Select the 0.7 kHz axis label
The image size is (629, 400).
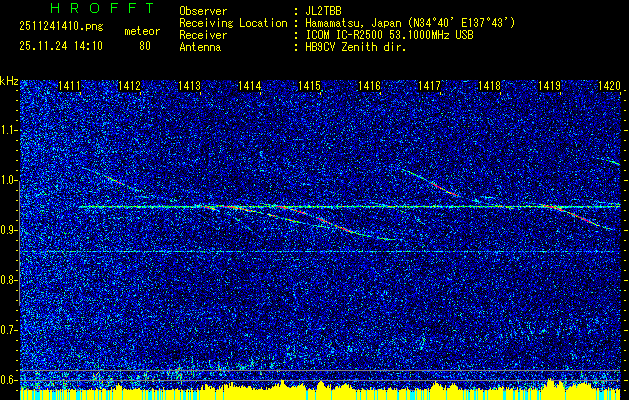coord(10,330)
